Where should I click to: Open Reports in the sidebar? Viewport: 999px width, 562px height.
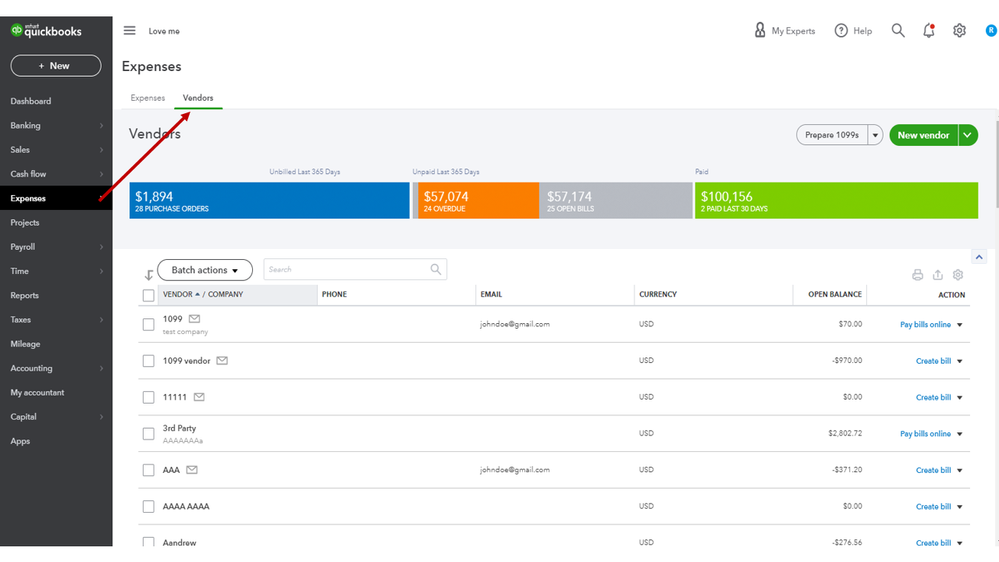click(x=25, y=296)
